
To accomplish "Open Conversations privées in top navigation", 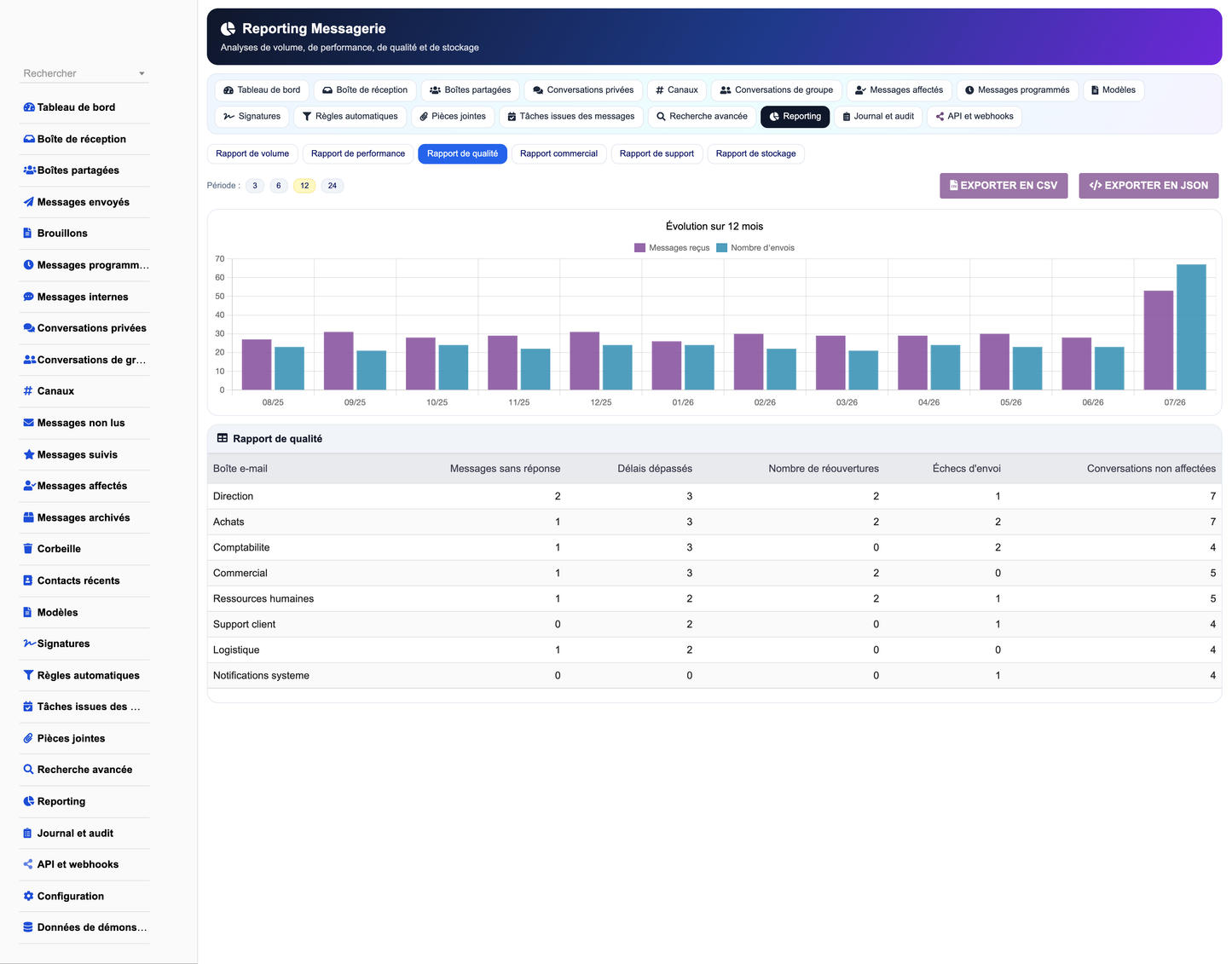I will pyautogui.click(x=583, y=90).
